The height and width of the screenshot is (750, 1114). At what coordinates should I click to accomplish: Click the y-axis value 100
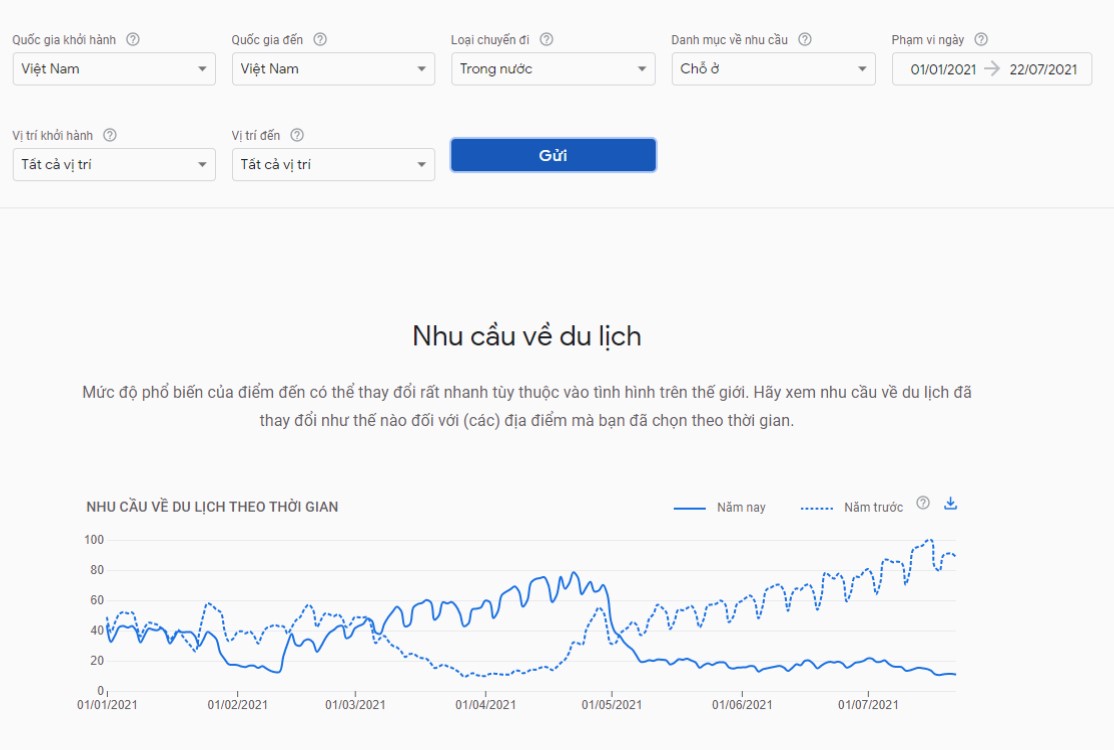point(94,540)
